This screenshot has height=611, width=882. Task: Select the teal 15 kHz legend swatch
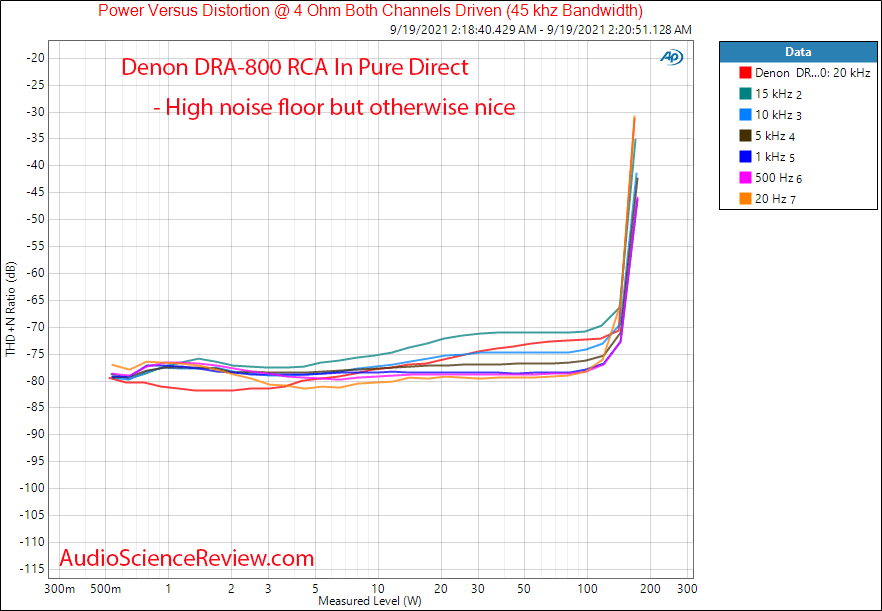point(745,94)
